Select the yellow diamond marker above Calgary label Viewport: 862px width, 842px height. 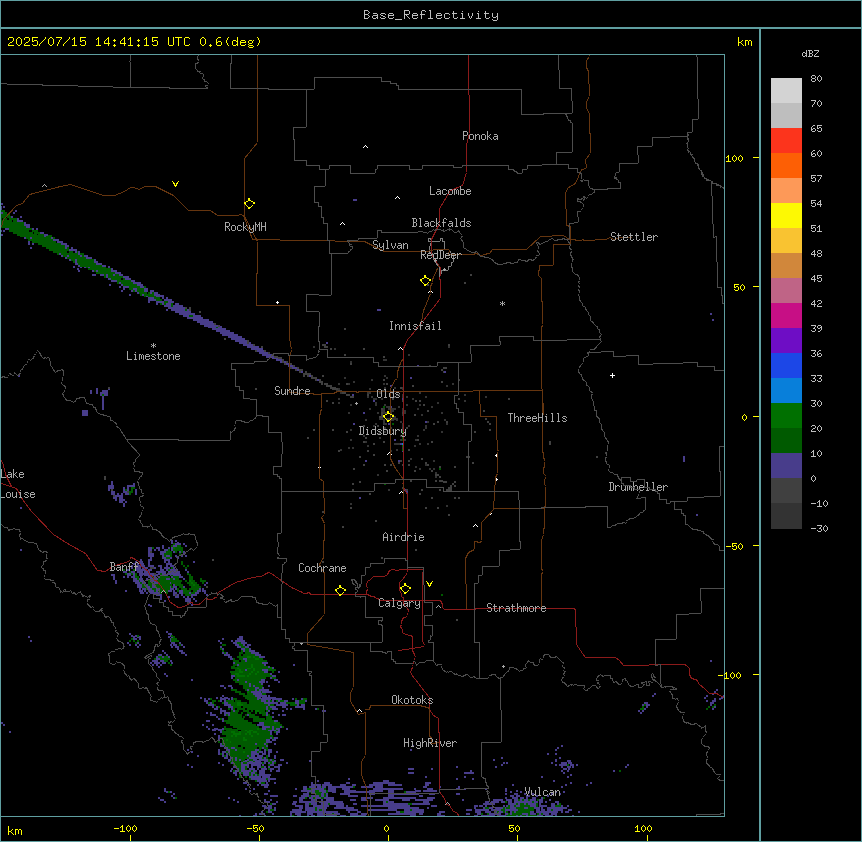coord(405,589)
